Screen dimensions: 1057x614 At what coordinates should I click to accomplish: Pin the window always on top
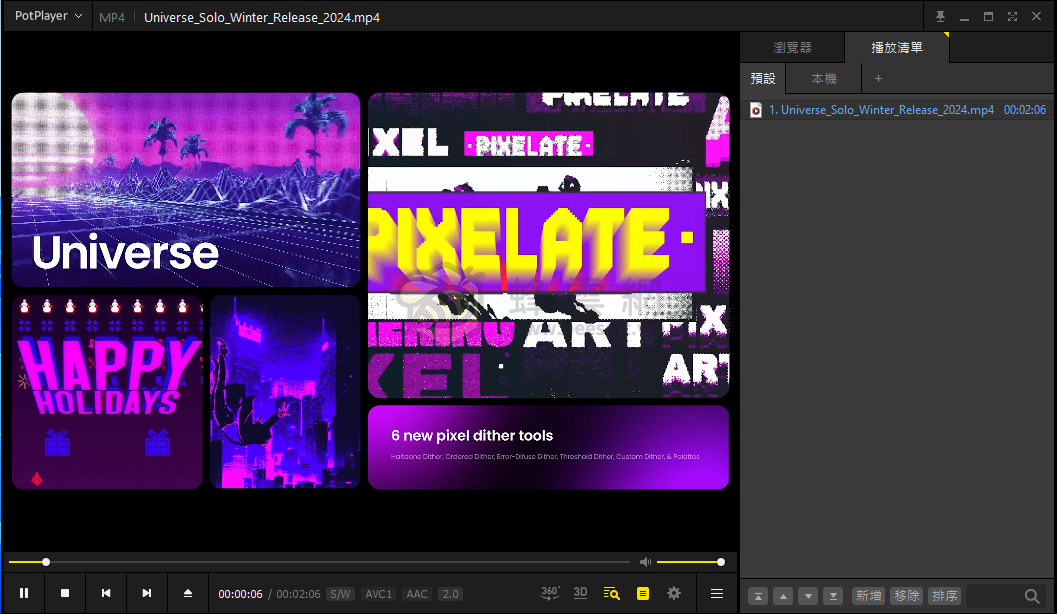tap(940, 16)
